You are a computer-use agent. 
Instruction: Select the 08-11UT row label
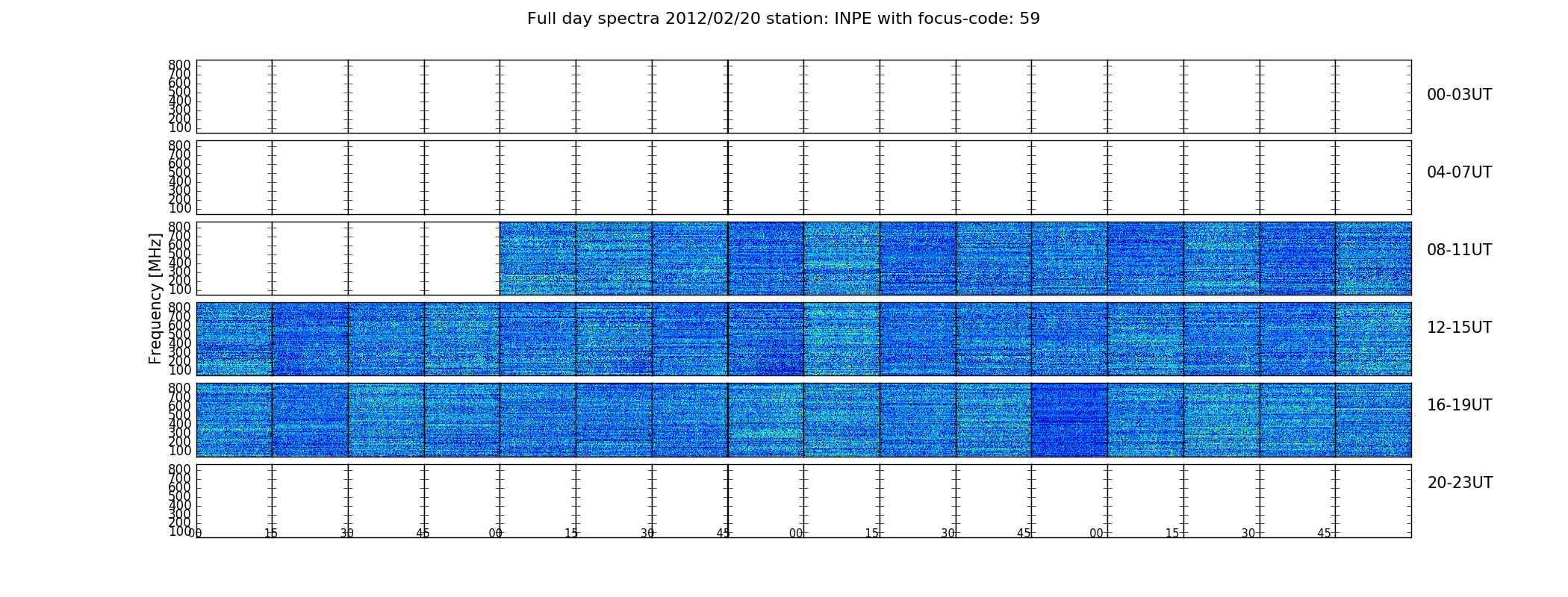click(x=1459, y=250)
